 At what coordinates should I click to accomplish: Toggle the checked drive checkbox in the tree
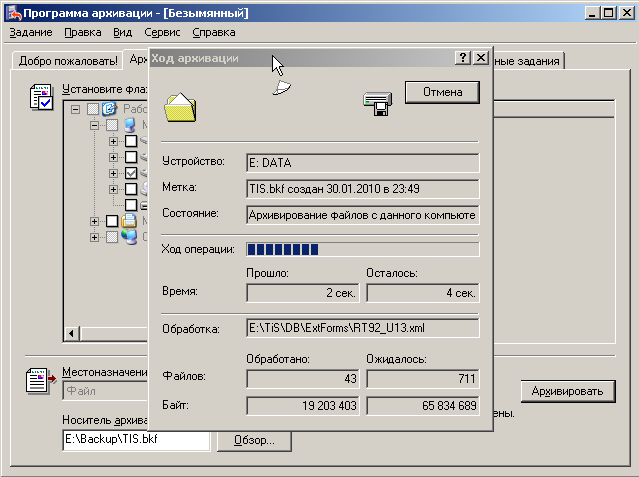(130, 173)
